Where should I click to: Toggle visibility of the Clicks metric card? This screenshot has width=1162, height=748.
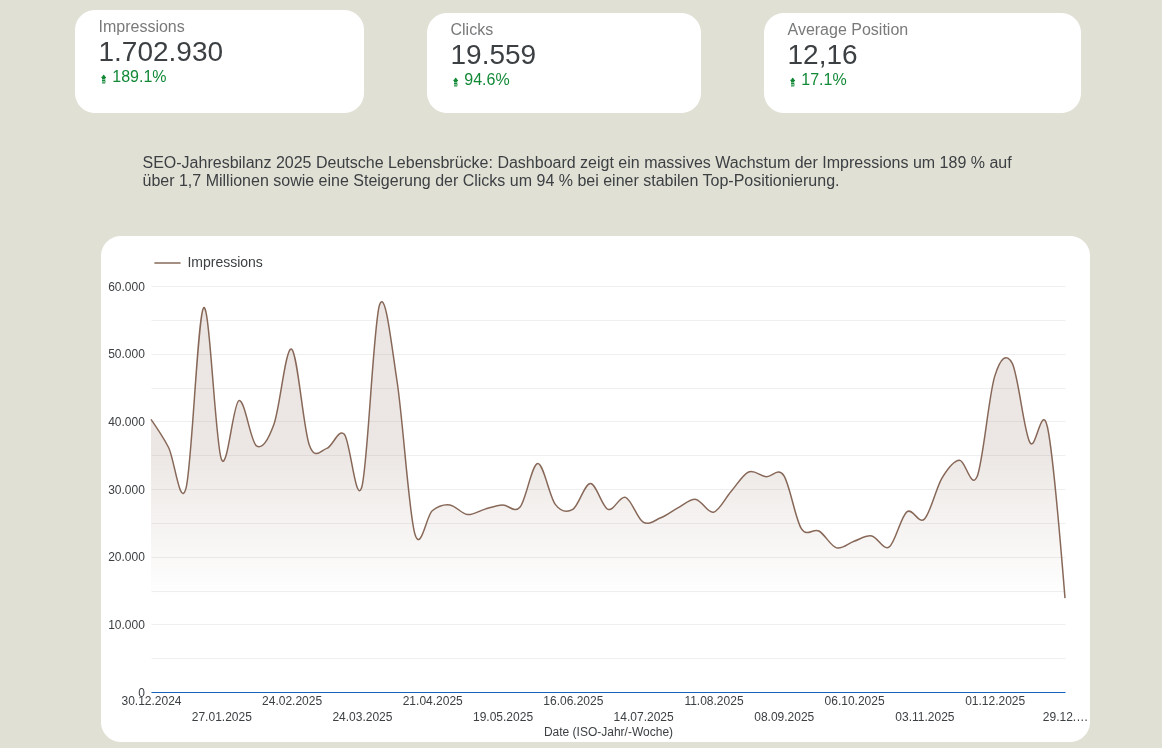[563, 62]
